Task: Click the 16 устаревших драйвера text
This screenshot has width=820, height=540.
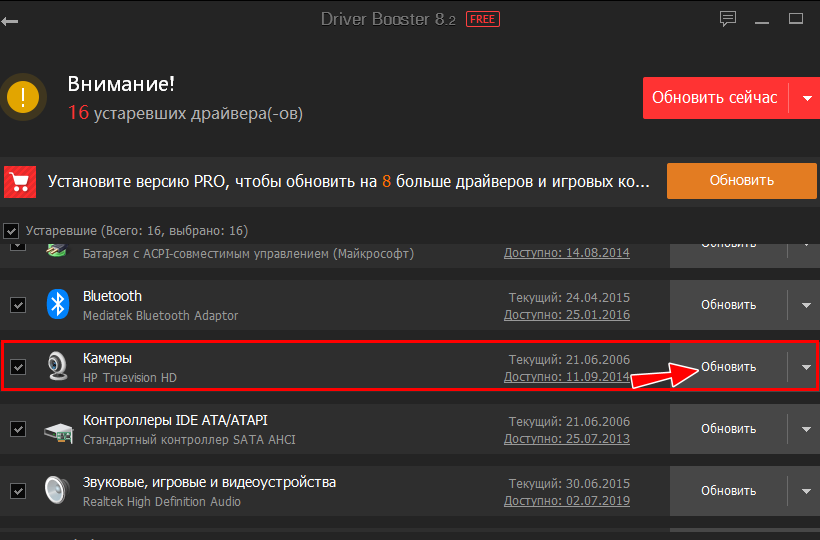Action: (185, 113)
